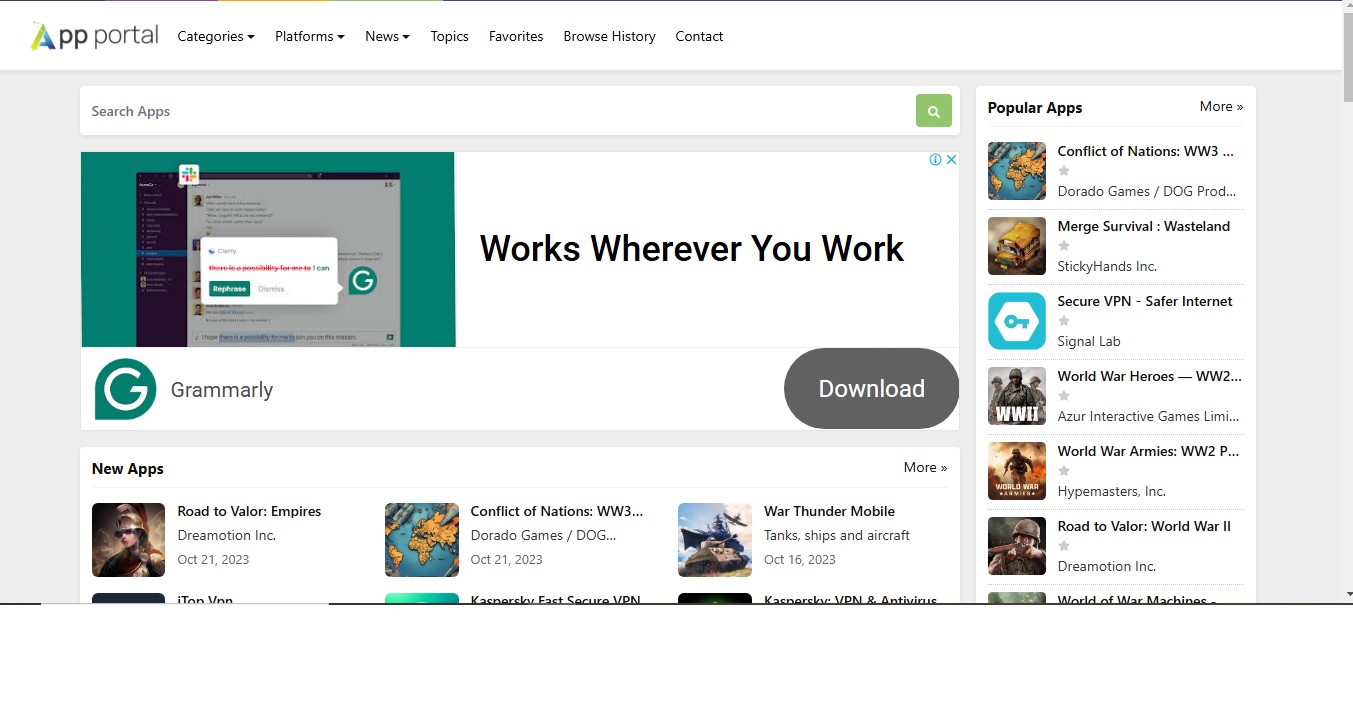
Task: Open Road to Valor: Empires icon
Action: (x=128, y=540)
